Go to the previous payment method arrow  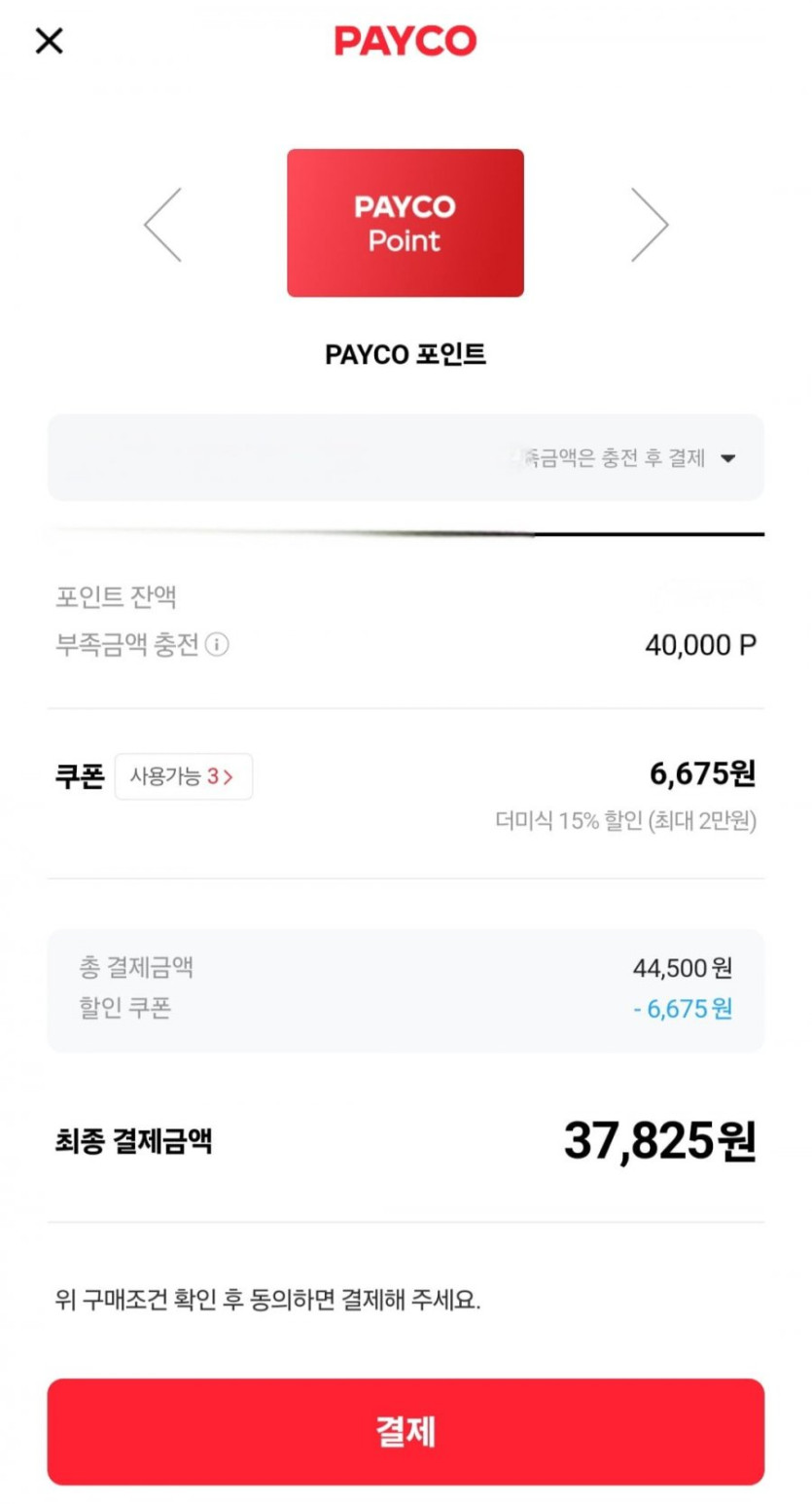pyautogui.click(x=162, y=225)
